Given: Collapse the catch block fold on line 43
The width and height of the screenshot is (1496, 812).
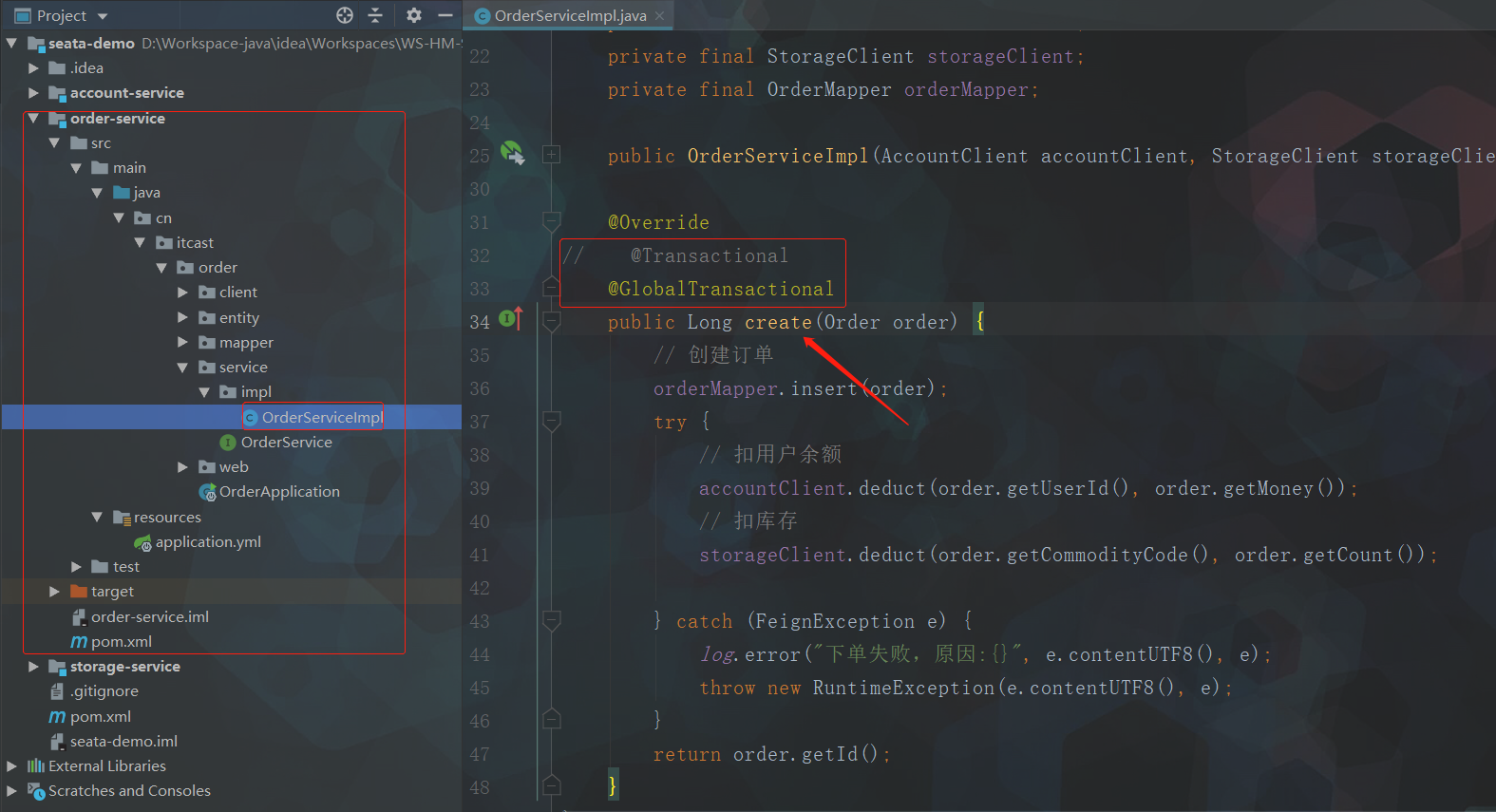Looking at the screenshot, I should tap(551, 621).
